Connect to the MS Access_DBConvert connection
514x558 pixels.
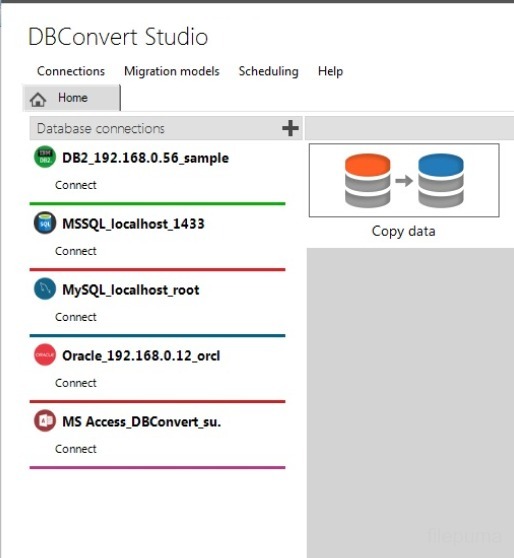pos(75,449)
